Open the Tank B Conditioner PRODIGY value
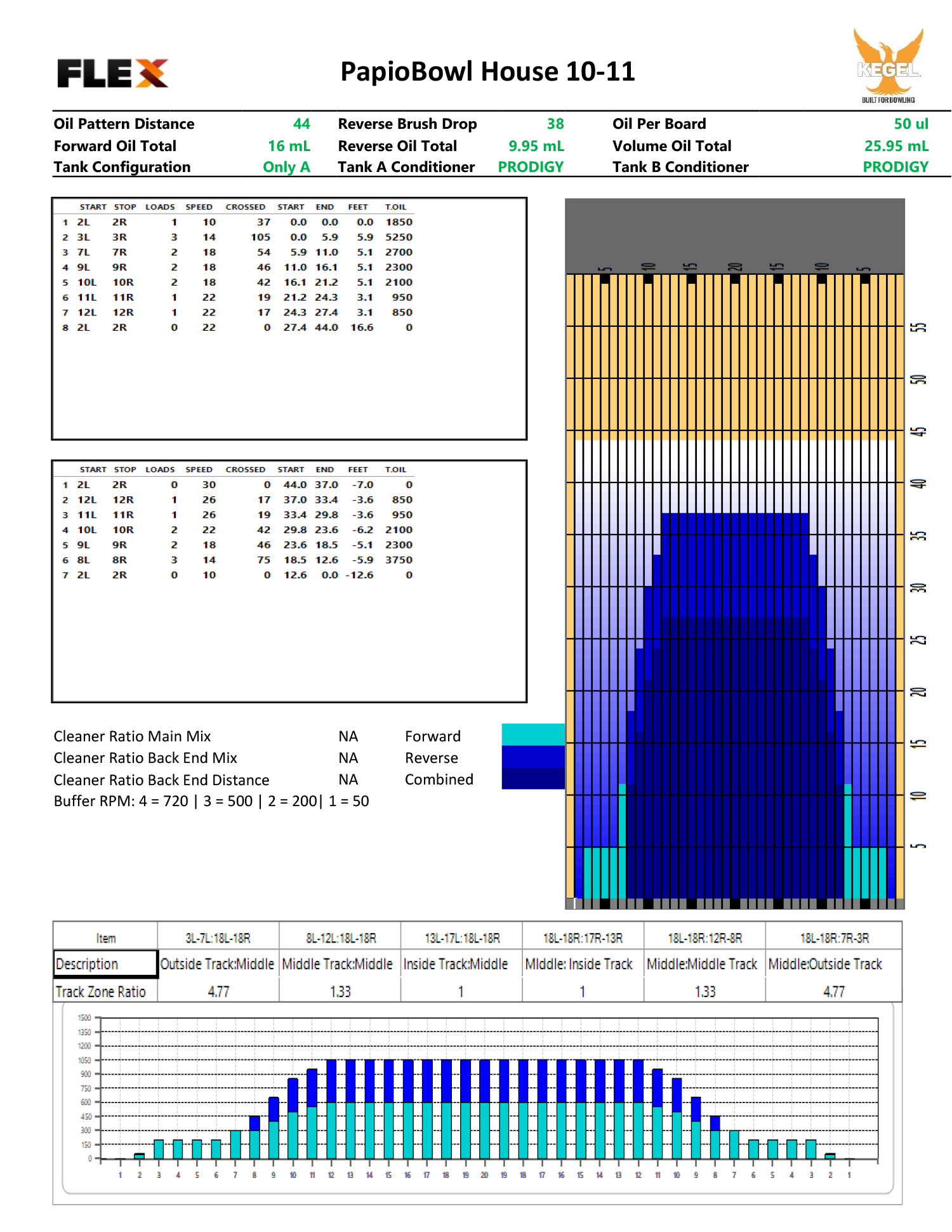952x1232 pixels. pos(895,167)
